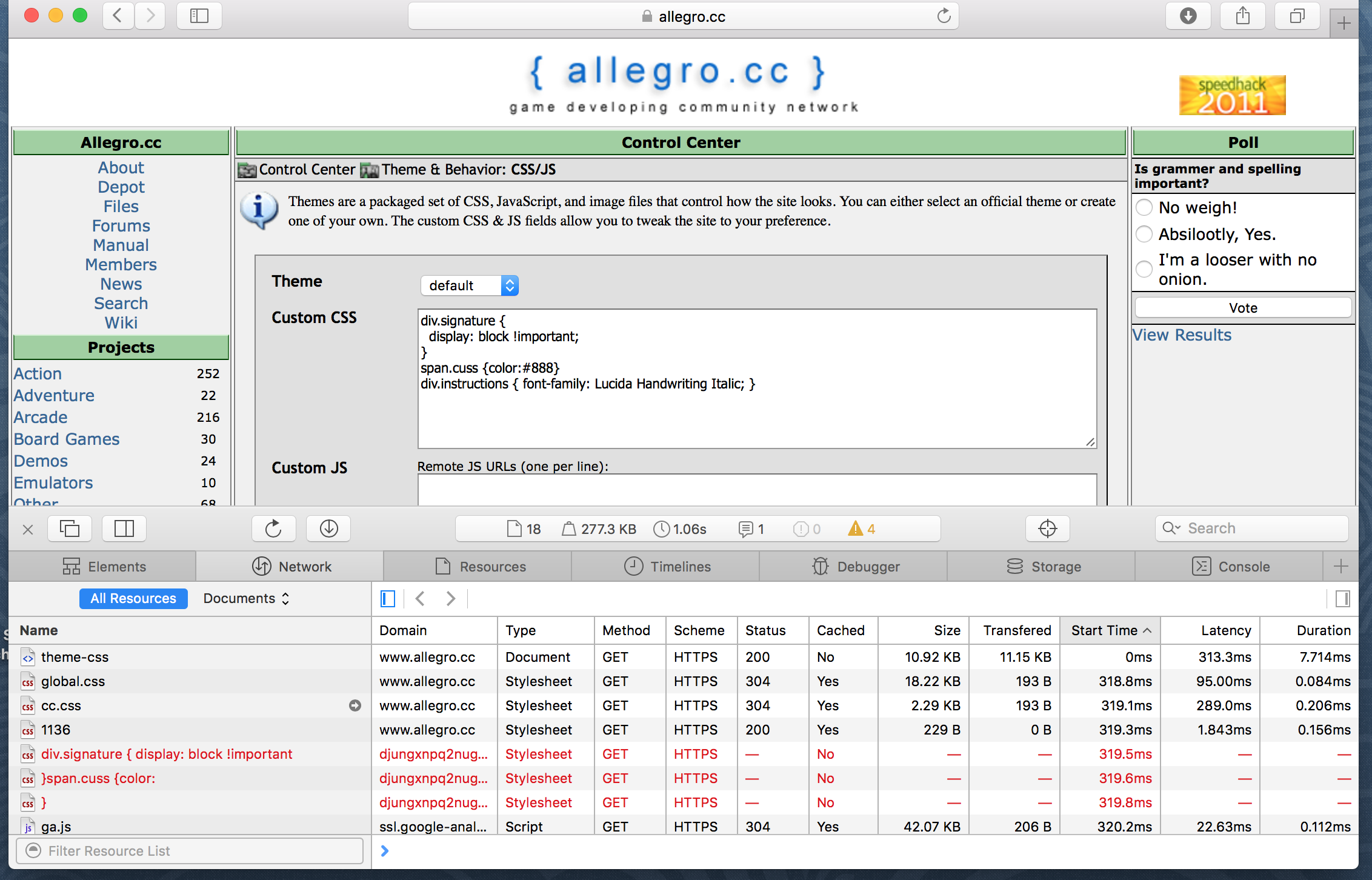The image size is (1372, 880).
Task: Click the Filter Resource List field
Action: (190, 851)
